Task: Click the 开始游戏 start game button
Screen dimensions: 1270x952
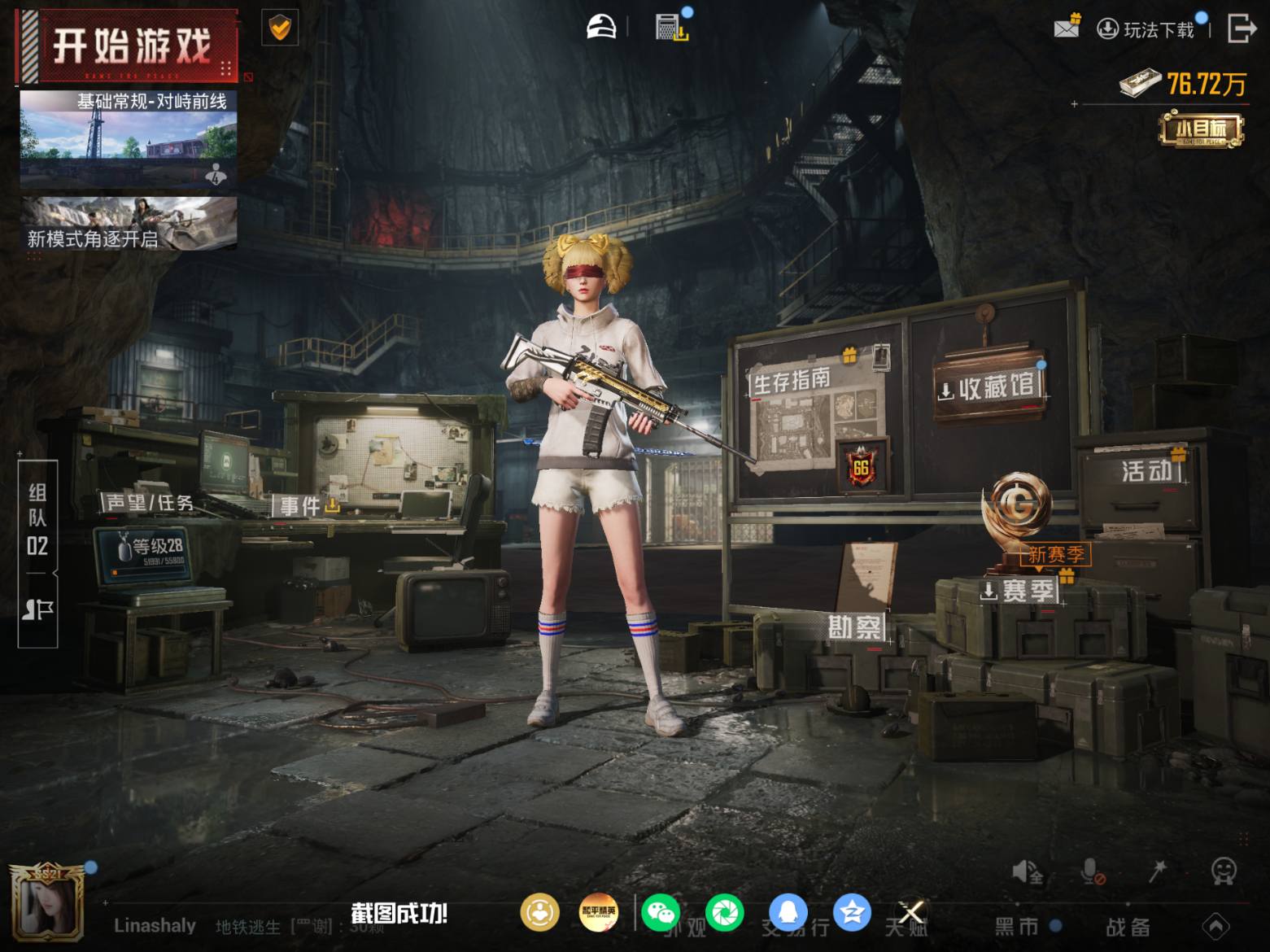Action: coord(128,46)
